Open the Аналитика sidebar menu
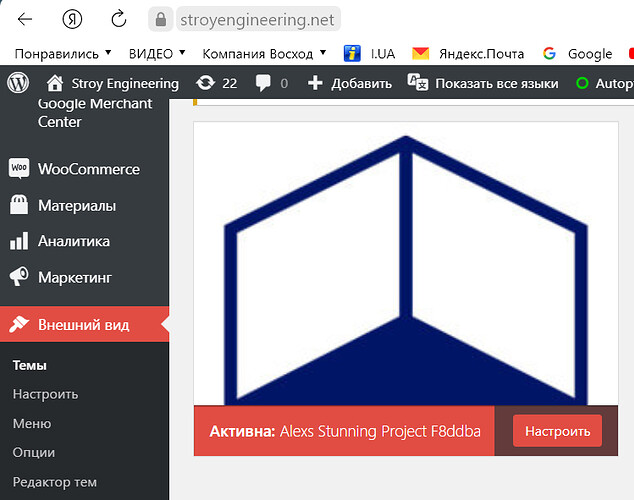634x500 pixels. (74, 241)
